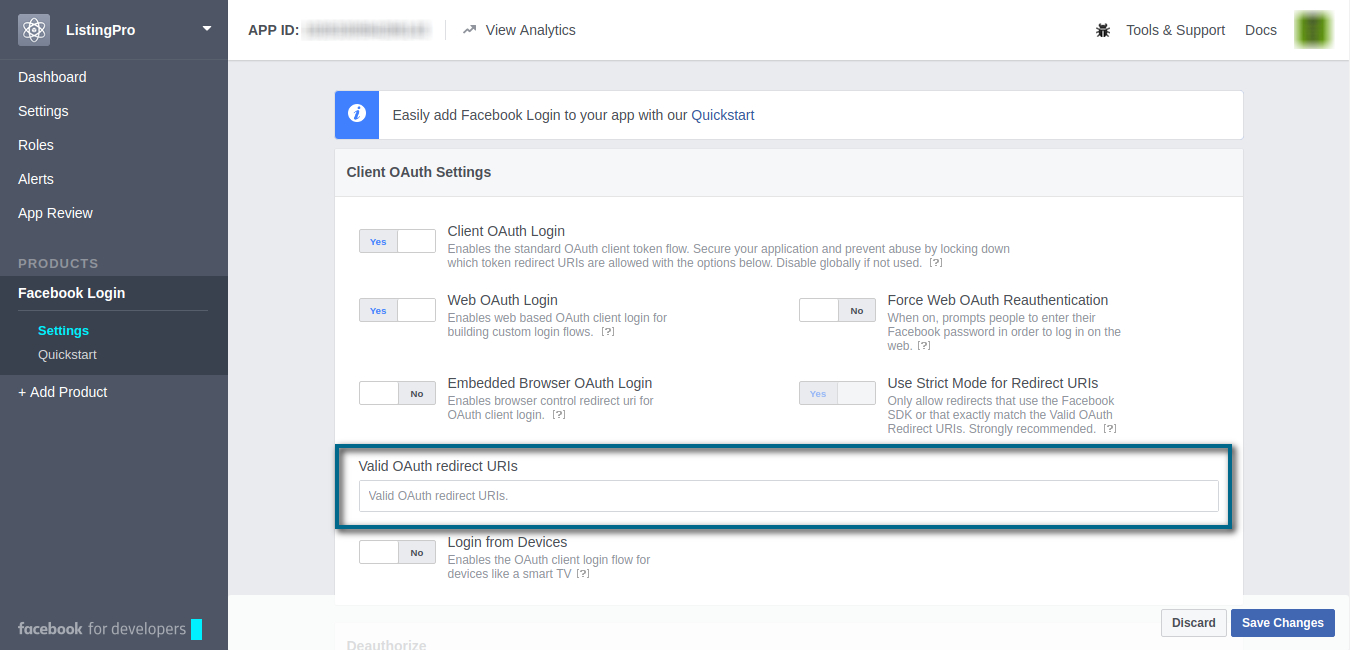Image resolution: width=1350 pixels, height=650 pixels.
Task: Click the facebook for developers logo
Action: pyautogui.click(x=110, y=629)
